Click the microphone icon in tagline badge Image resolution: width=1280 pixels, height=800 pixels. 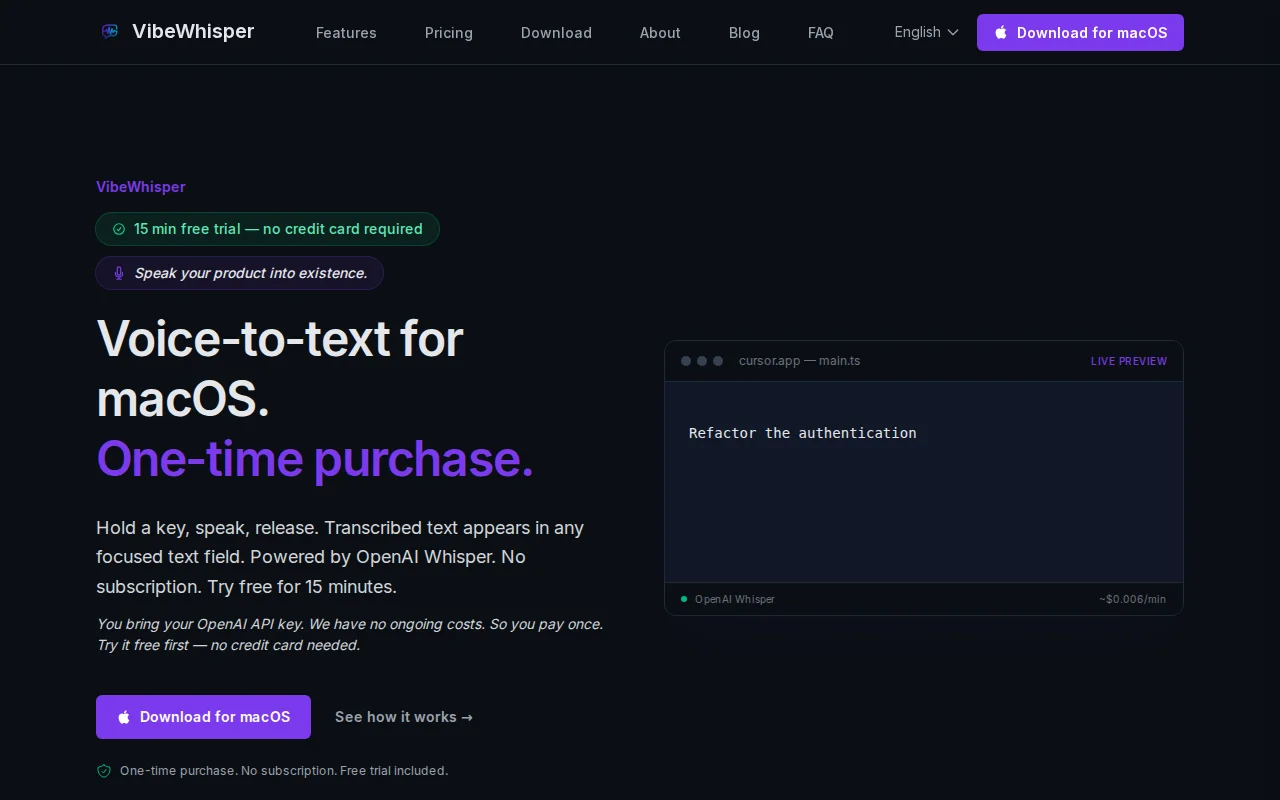tap(119, 273)
